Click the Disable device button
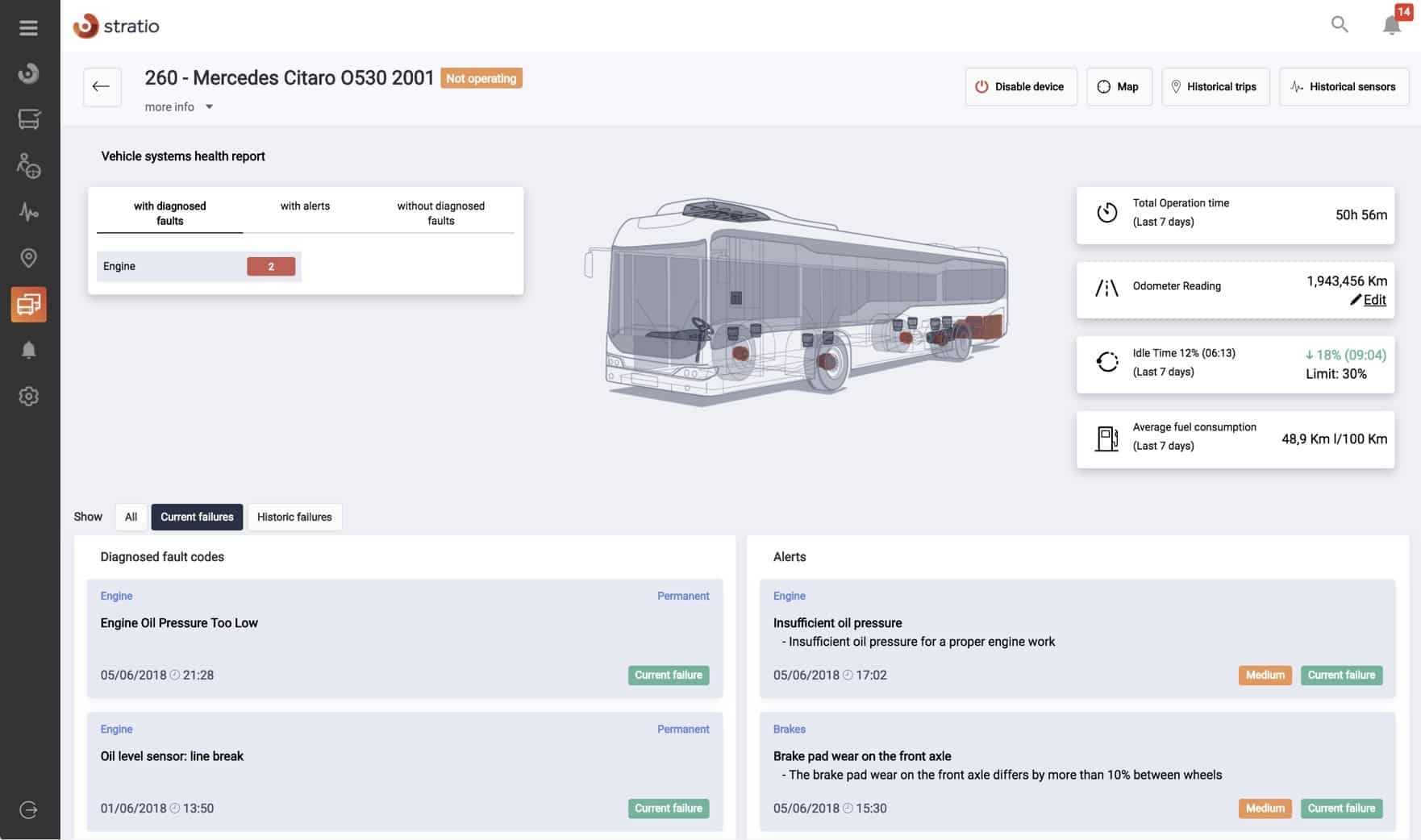This screenshot has height=840, width=1421. 1020,87
